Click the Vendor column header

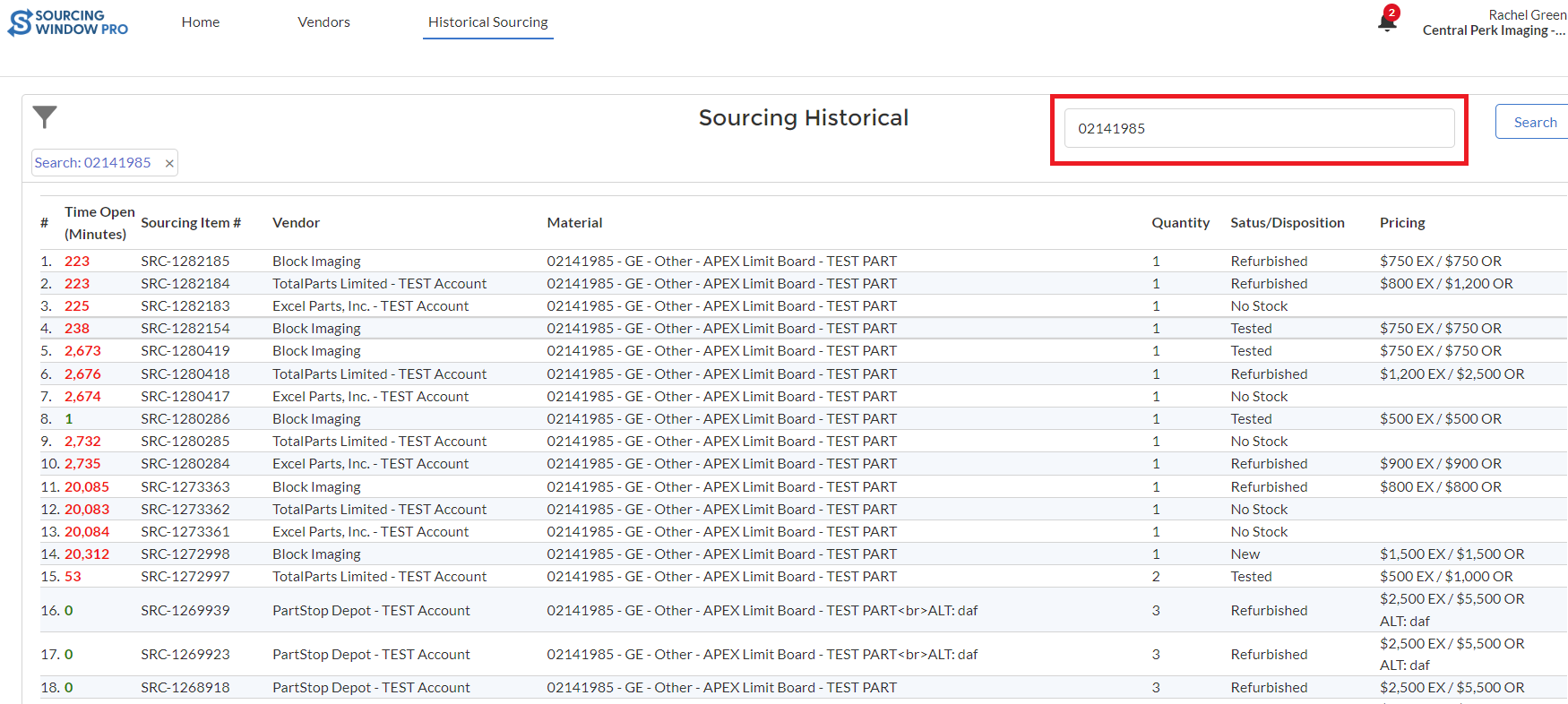coord(296,223)
